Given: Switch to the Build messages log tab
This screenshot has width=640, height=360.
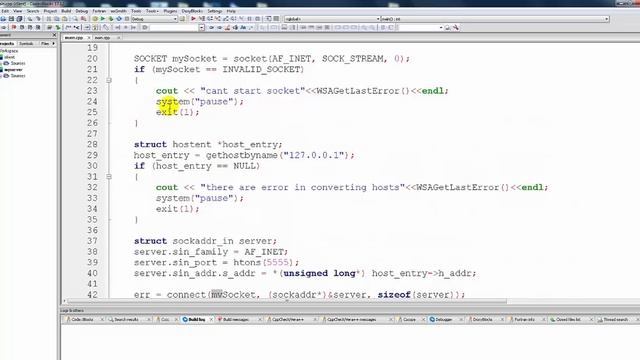Looking at the screenshot, I should 235,320.
